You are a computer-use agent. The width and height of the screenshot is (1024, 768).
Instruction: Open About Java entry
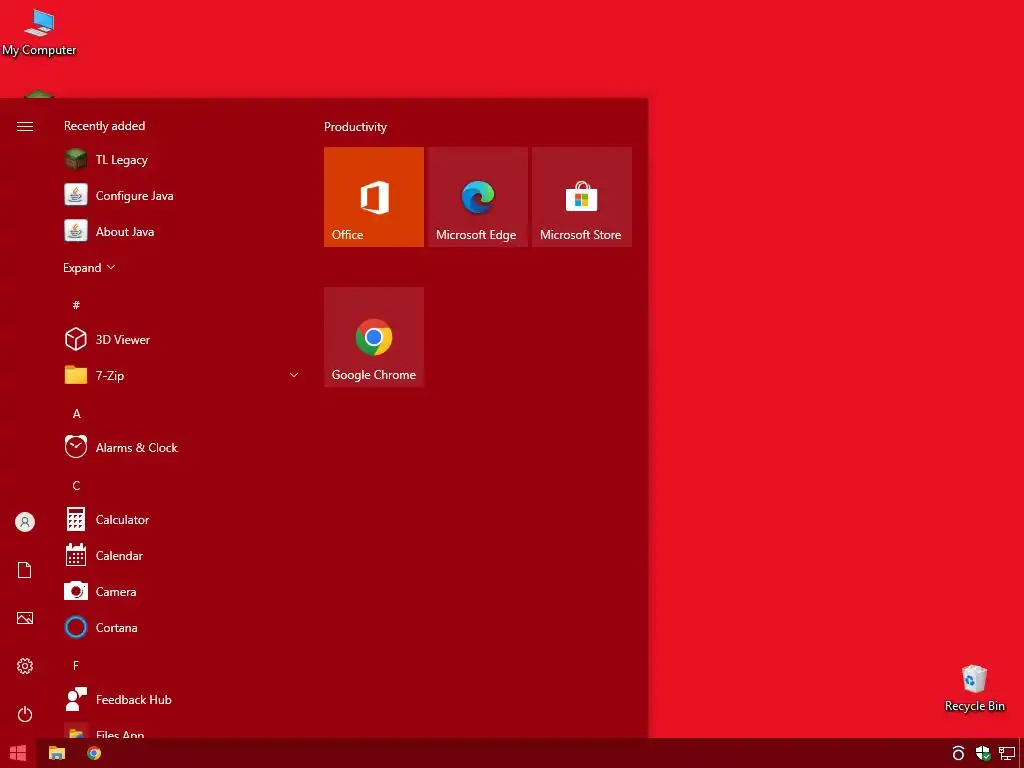pyautogui.click(x=181, y=231)
